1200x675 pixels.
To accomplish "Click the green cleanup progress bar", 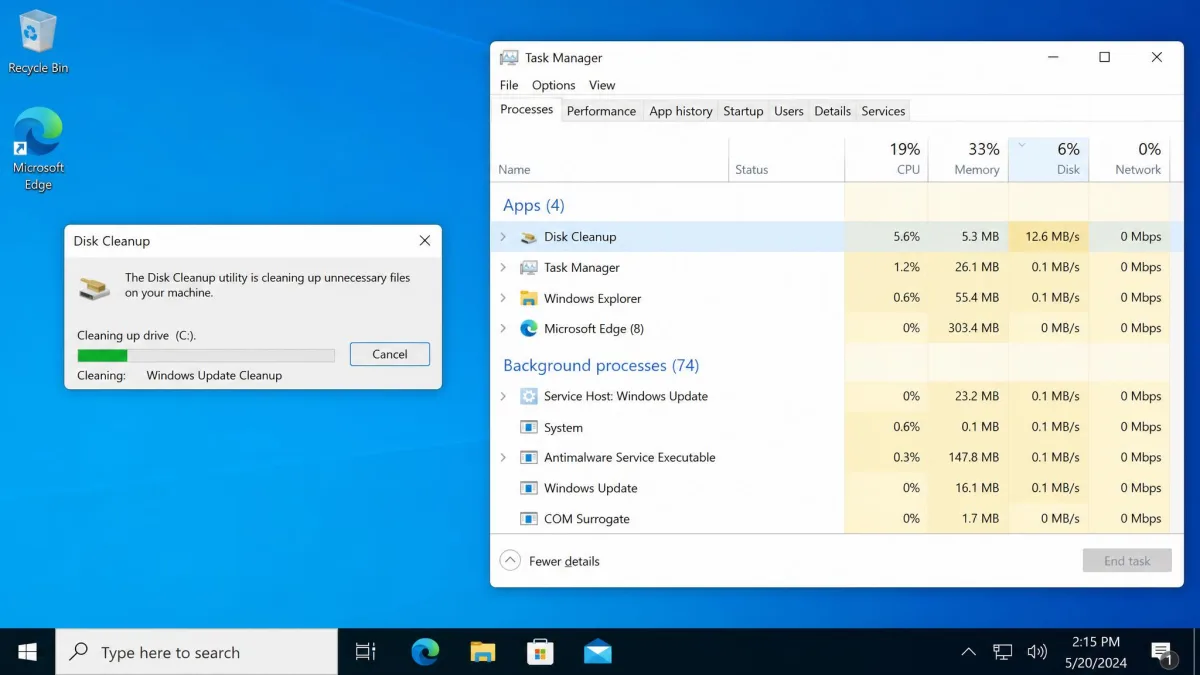I will (x=206, y=355).
